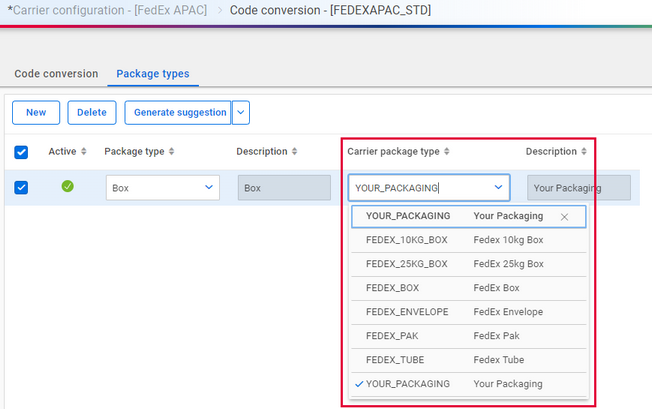Sort by the Active column
Screen dimensions: 652x409
[x=84, y=151]
